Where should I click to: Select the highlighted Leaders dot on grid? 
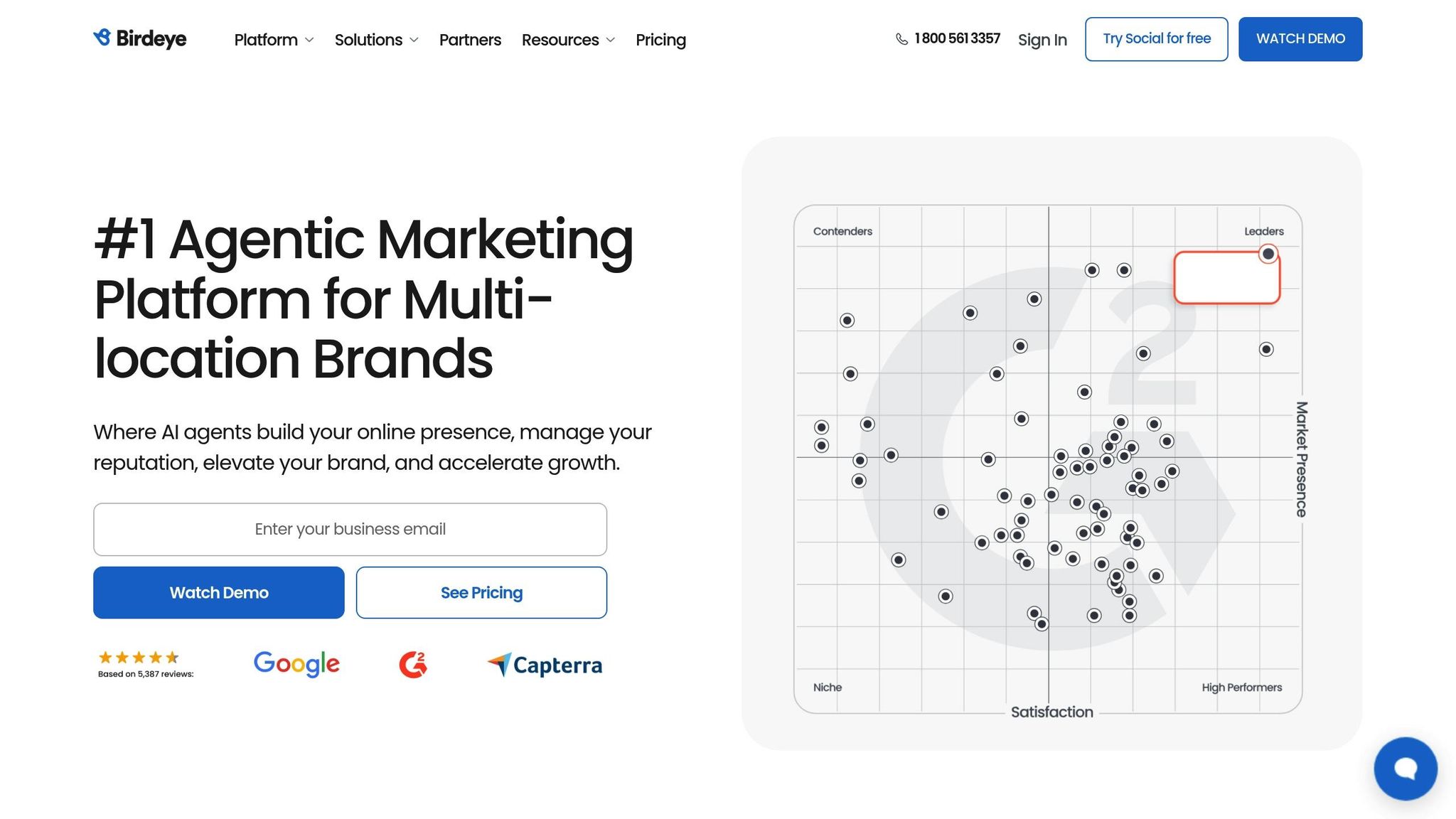pos(1268,254)
